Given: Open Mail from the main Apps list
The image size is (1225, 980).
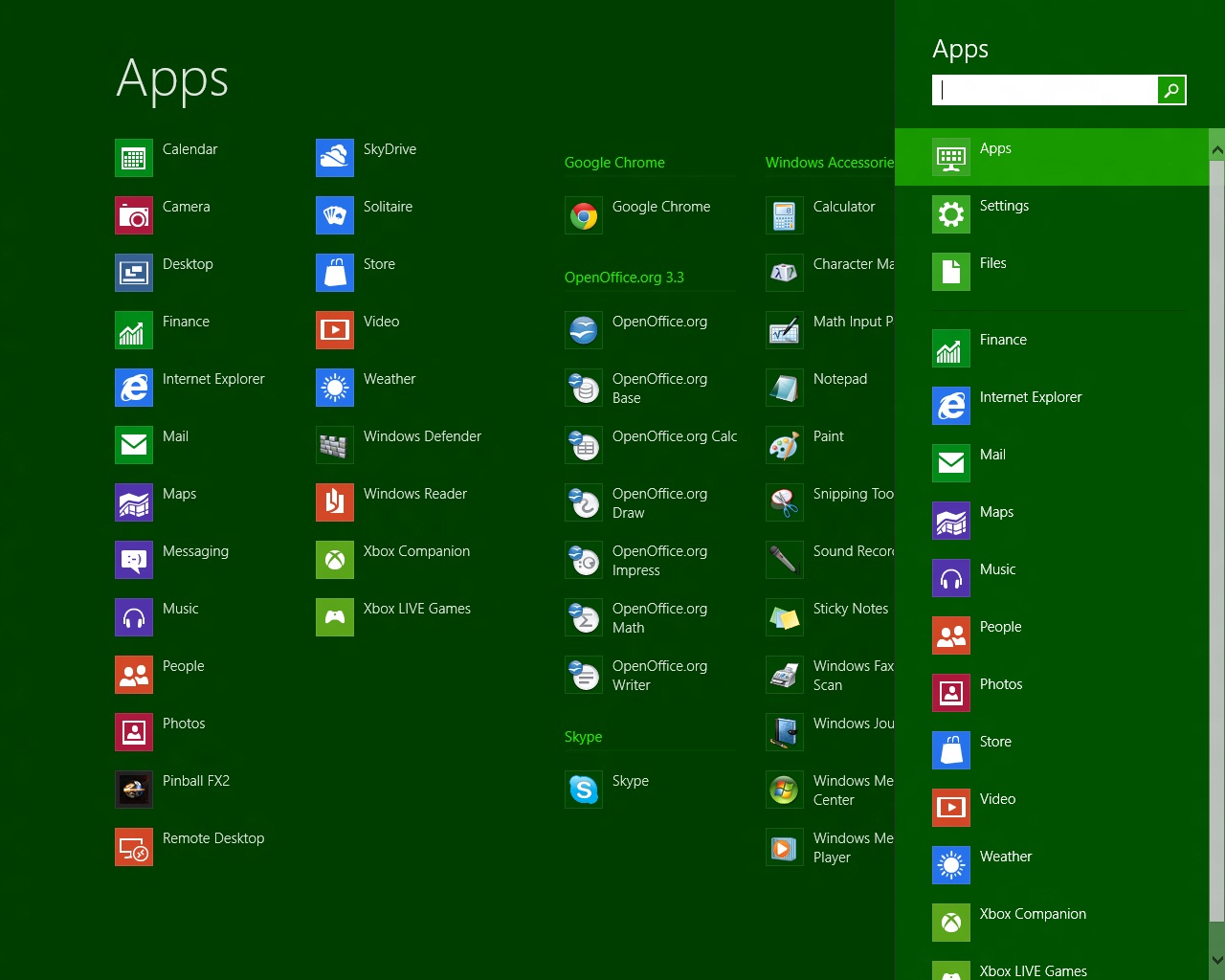Looking at the screenshot, I should pyautogui.click(x=134, y=445).
